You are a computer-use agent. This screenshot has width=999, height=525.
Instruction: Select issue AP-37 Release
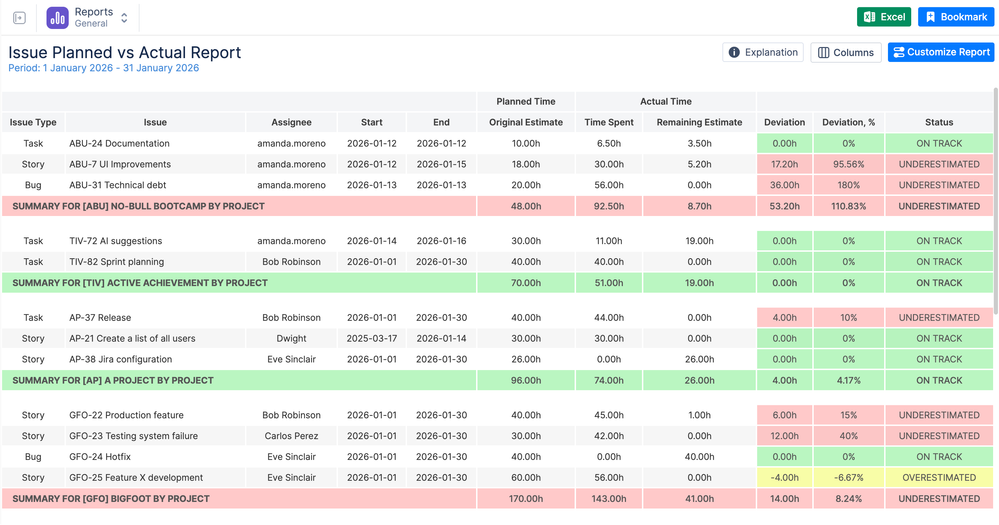(100, 317)
